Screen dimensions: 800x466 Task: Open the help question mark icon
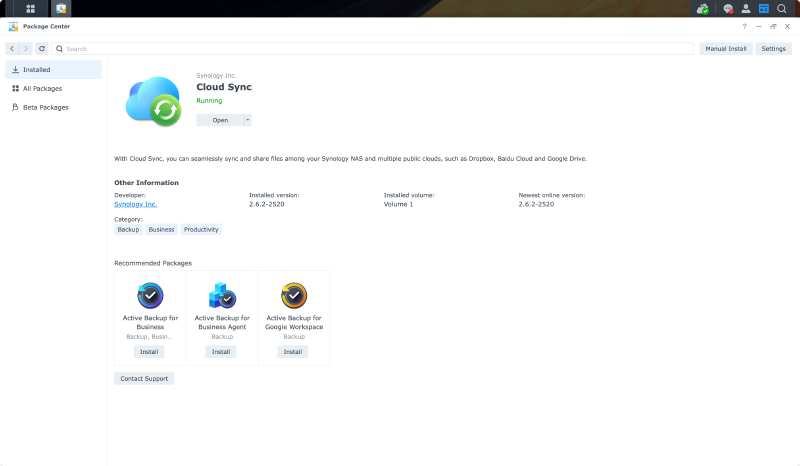744,26
